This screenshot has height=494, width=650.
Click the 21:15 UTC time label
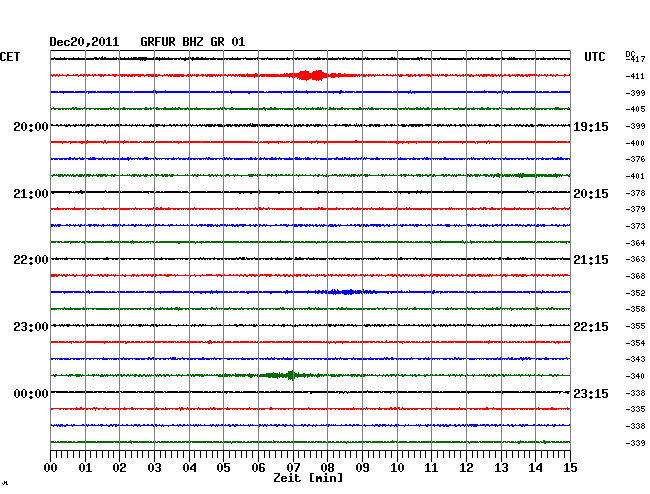591,260
